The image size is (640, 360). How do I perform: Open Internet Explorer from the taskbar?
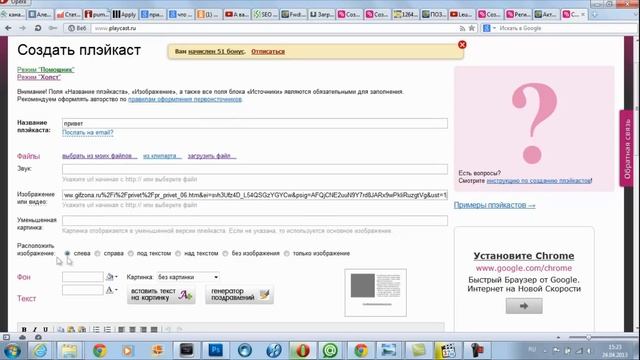click(40, 351)
